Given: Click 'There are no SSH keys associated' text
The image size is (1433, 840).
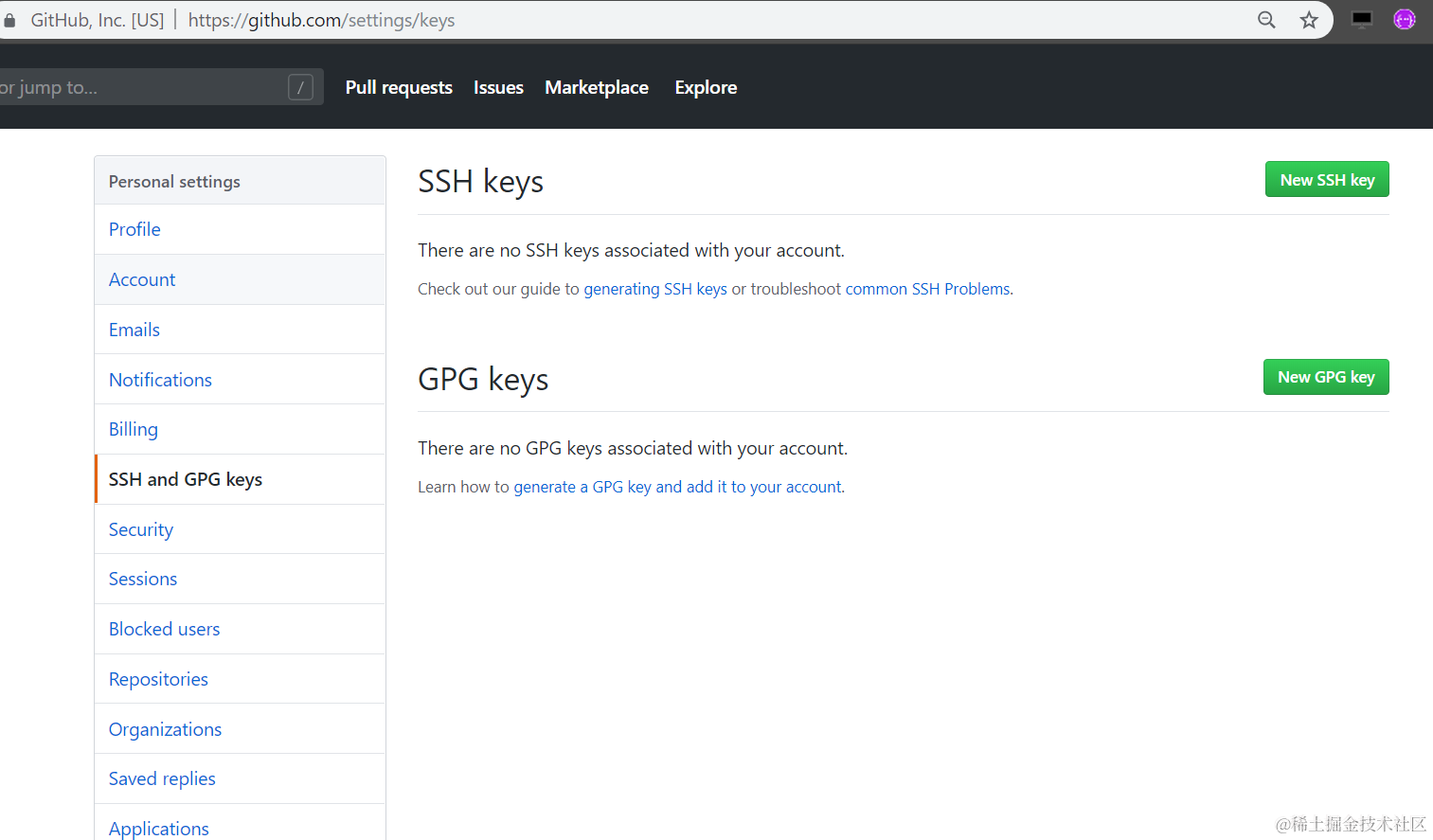Looking at the screenshot, I should point(631,250).
